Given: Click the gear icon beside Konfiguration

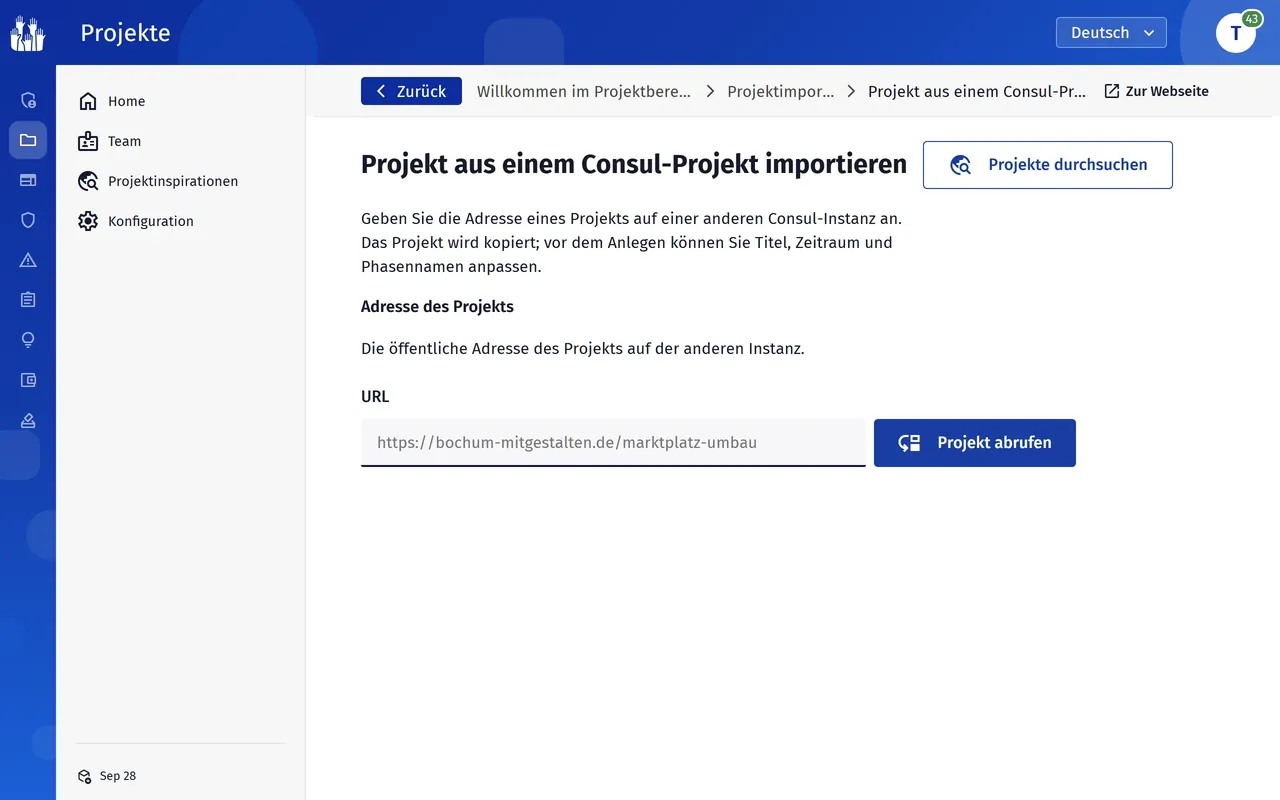Looking at the screenshot, I should (88, 221).
